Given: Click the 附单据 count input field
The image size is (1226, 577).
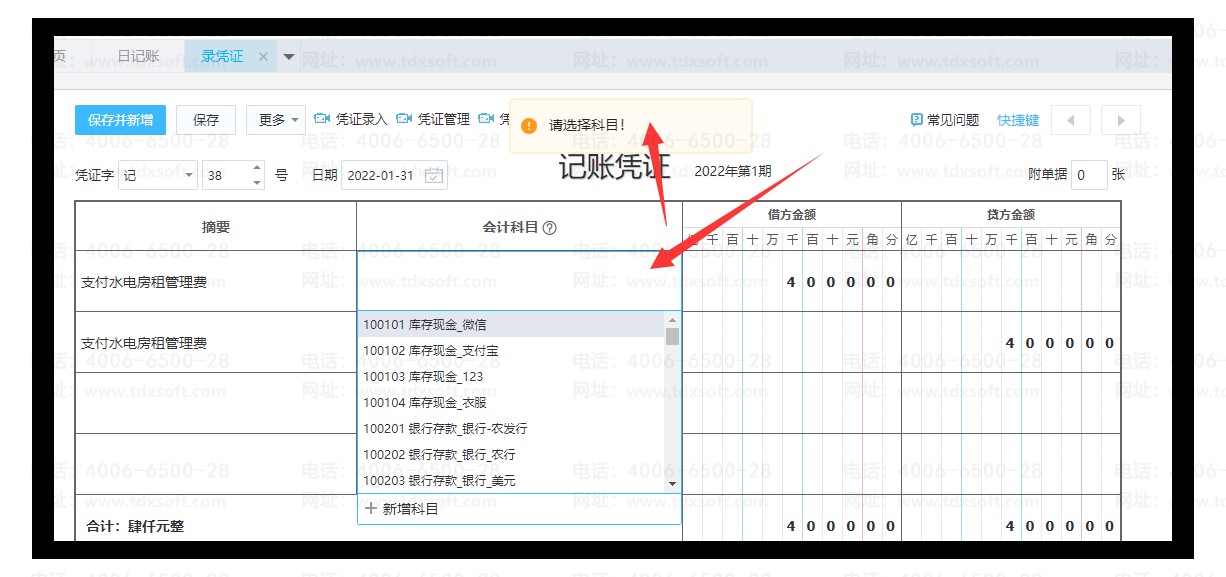Looking at the screenshot, I should tap(1088, 175).
